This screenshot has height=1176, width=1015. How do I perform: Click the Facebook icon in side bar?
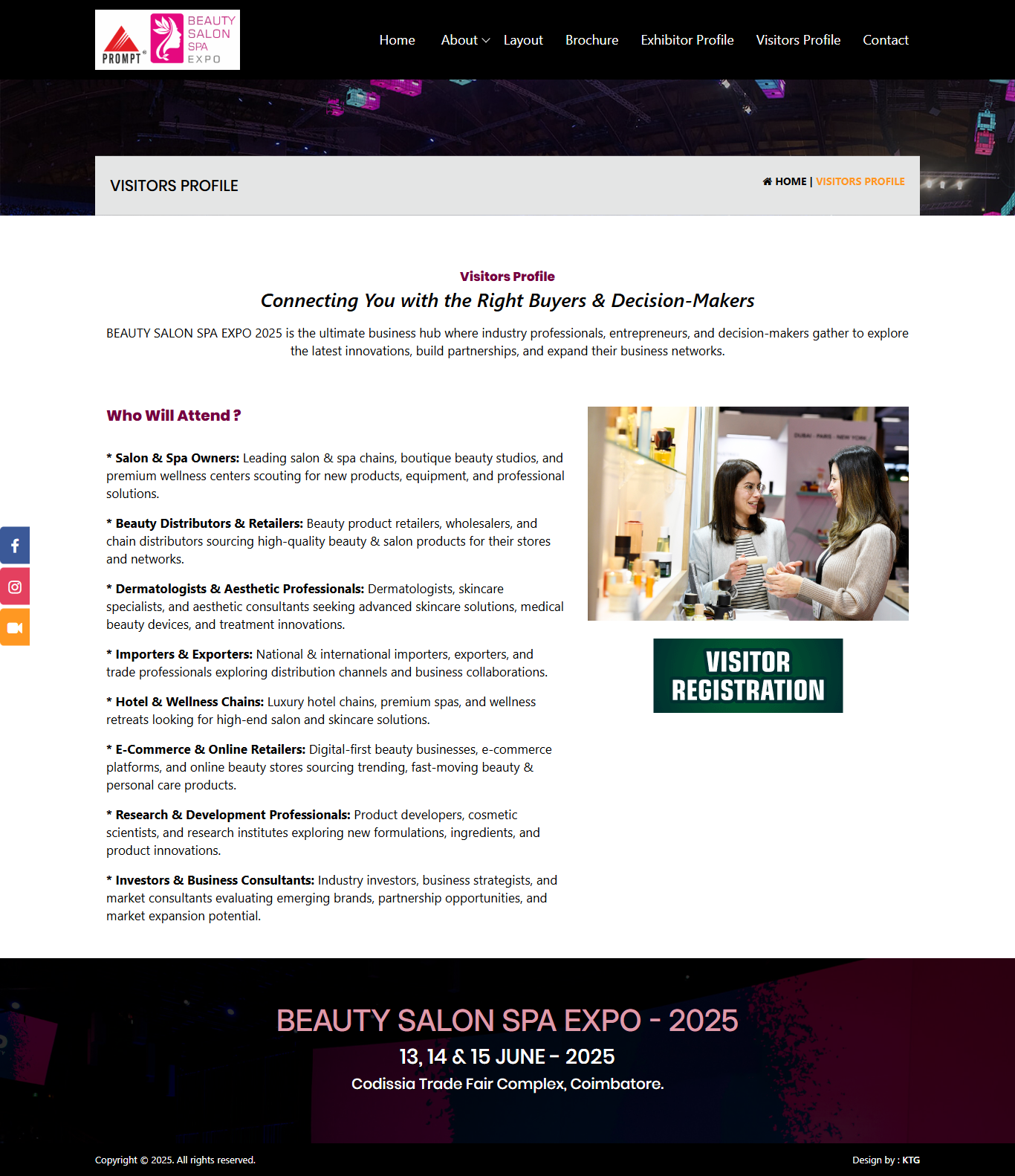(15, 546)
